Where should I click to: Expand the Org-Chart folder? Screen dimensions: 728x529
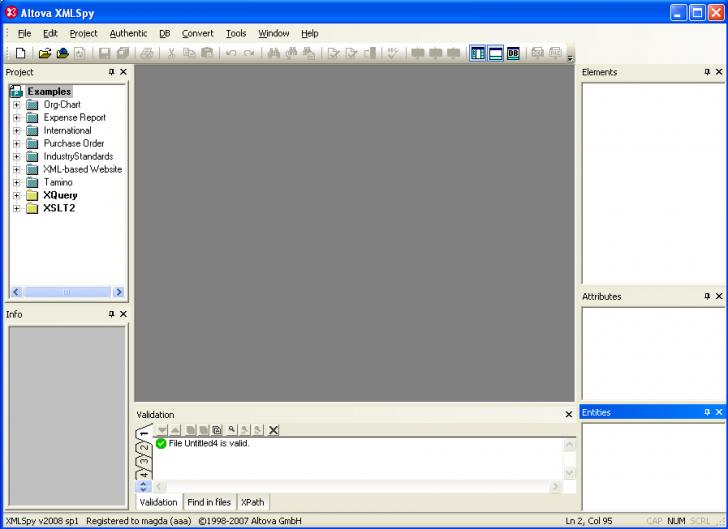(16, 105)
